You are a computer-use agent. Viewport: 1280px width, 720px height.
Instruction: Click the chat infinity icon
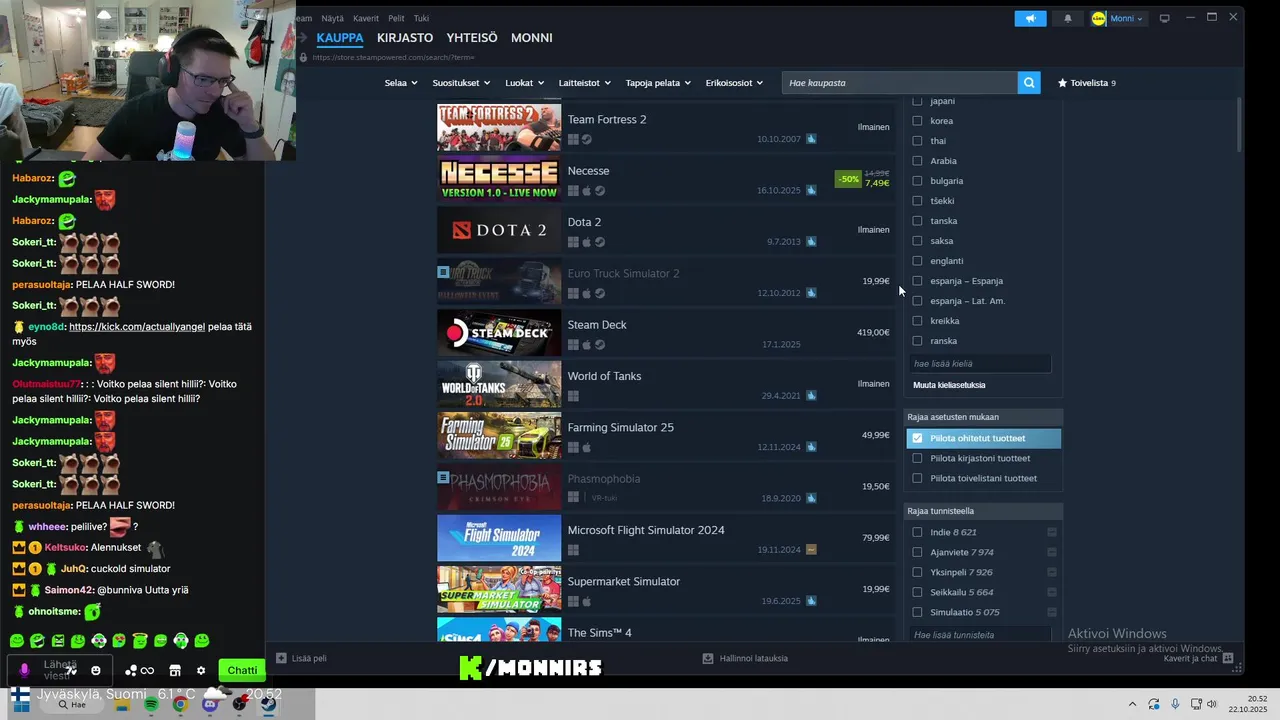[147, 671]
